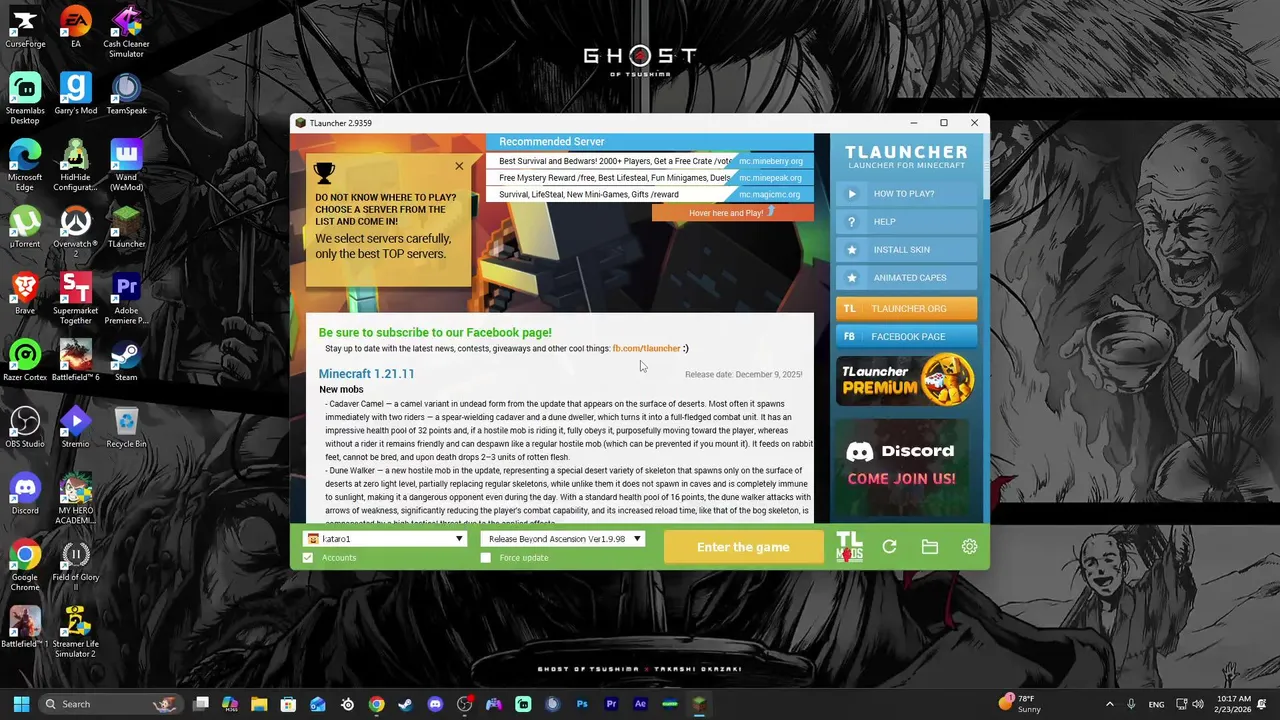Image resolution: width=1280 pixels, height=720 pixels.
Task: Open the game folder icon in TLauncher
Action: (930, 547)
